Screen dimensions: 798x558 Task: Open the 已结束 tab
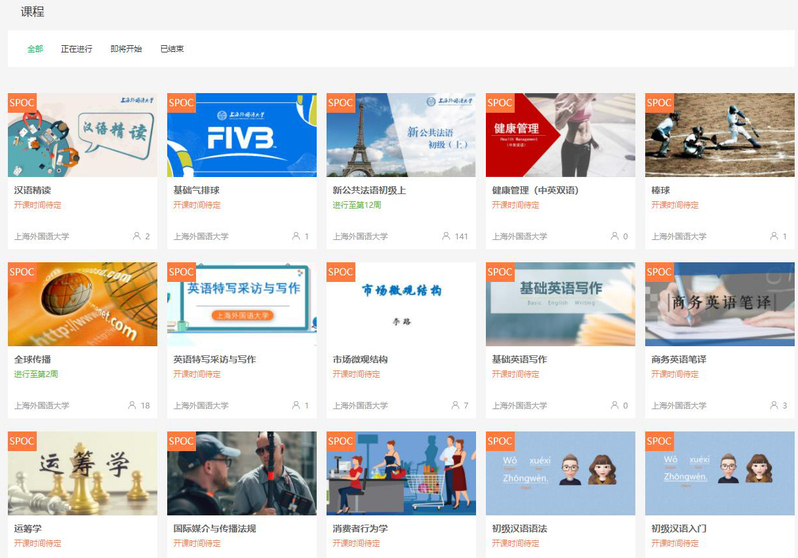172,49
